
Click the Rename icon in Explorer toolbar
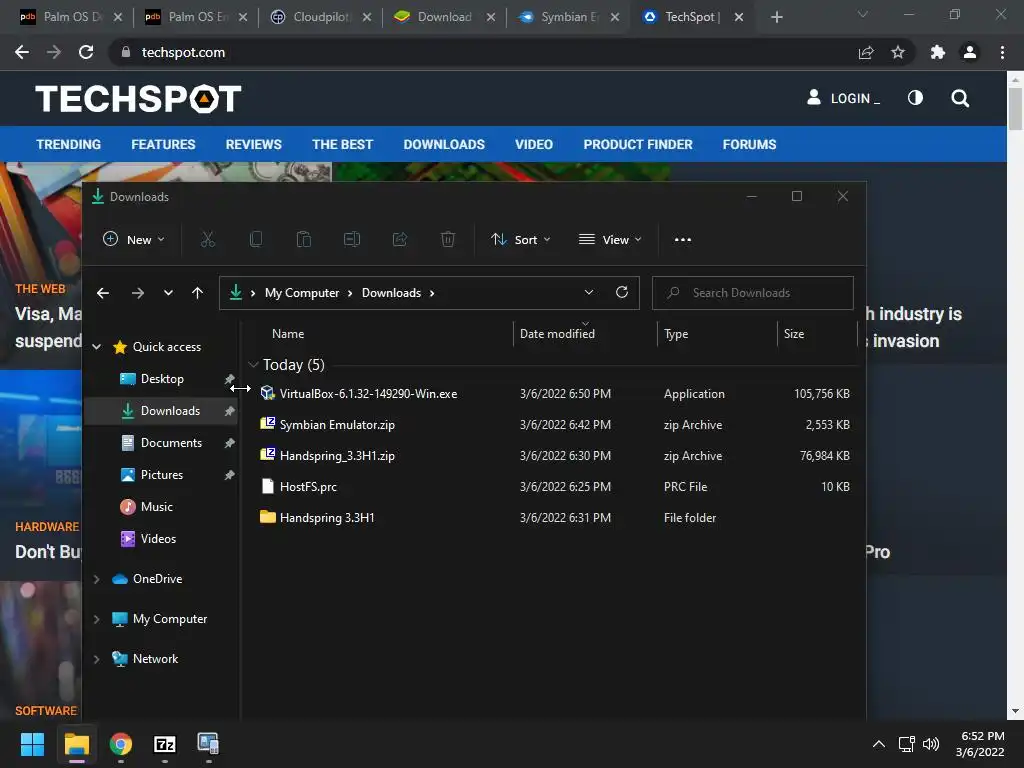(352, 240)
